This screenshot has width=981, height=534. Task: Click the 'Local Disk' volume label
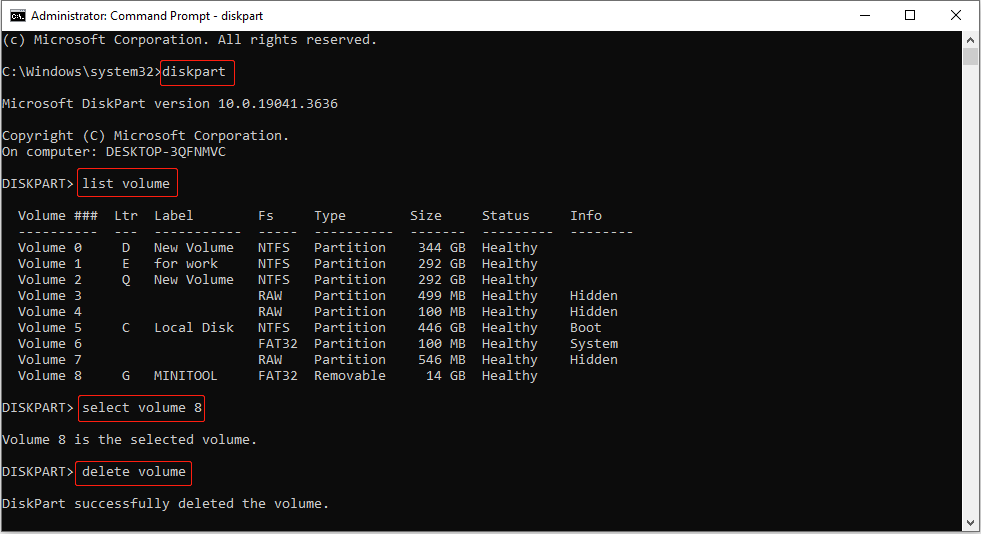(194, 328)
